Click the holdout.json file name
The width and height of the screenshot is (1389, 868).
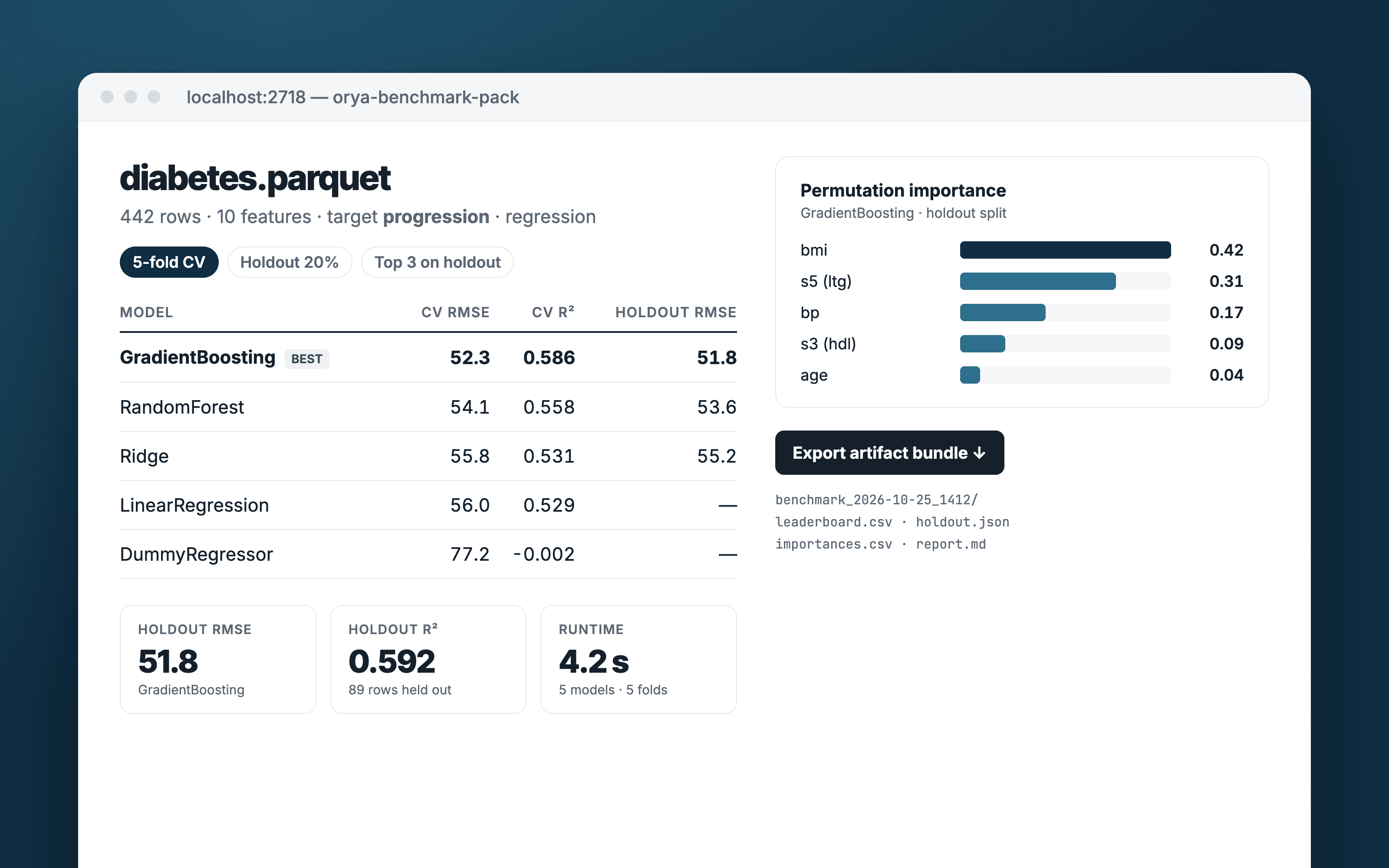(x=963, y=522)
